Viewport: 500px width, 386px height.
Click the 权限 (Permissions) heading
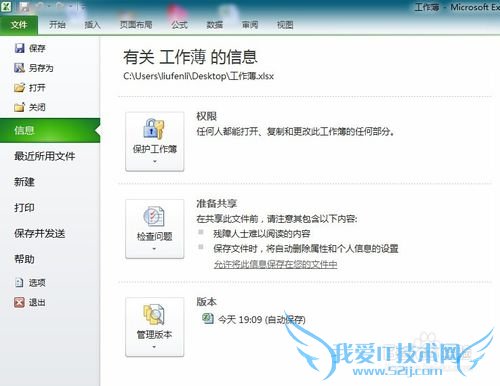click(207, 116)
